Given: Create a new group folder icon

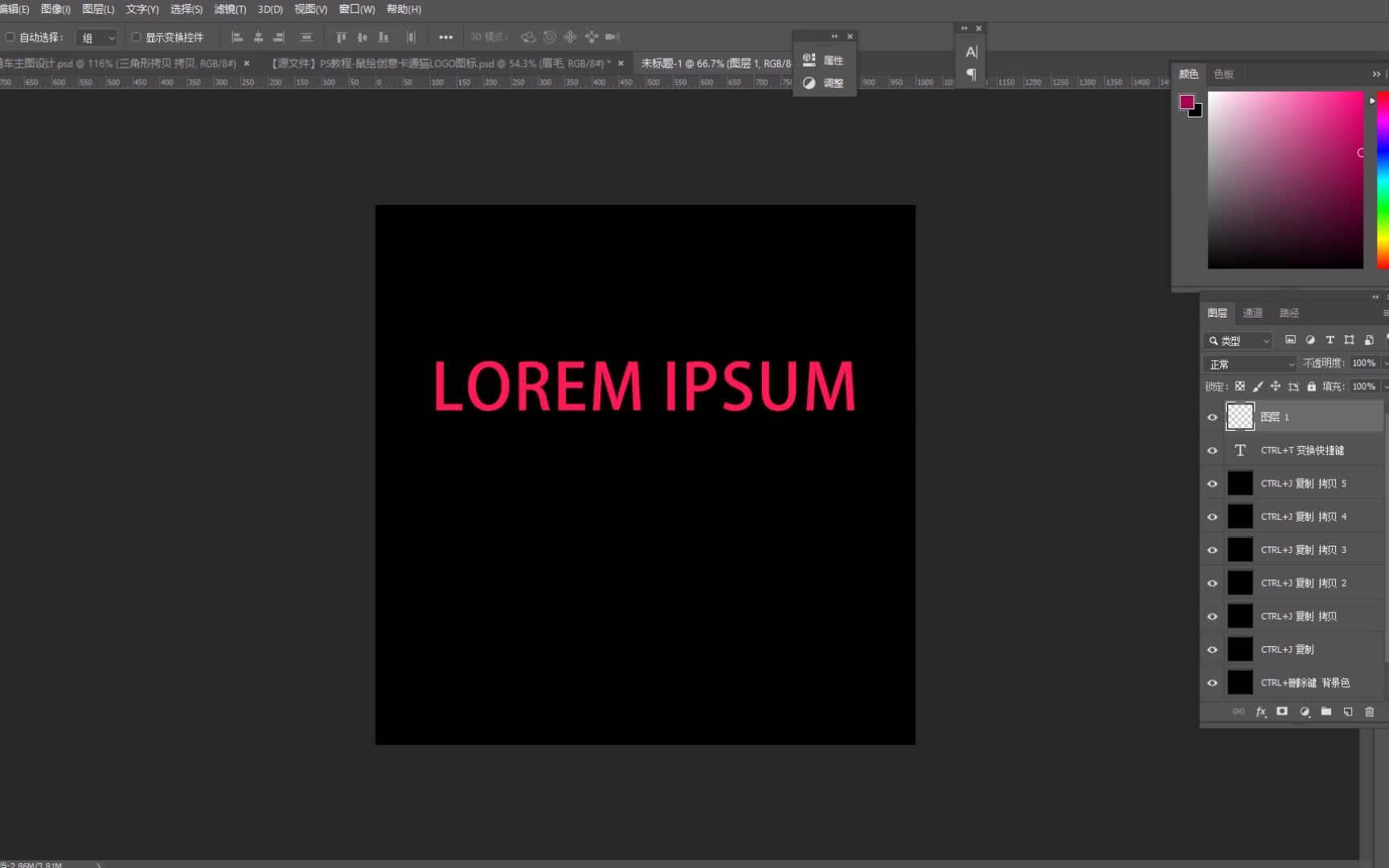Looking at the screenshot, I should click(1326, 711).
